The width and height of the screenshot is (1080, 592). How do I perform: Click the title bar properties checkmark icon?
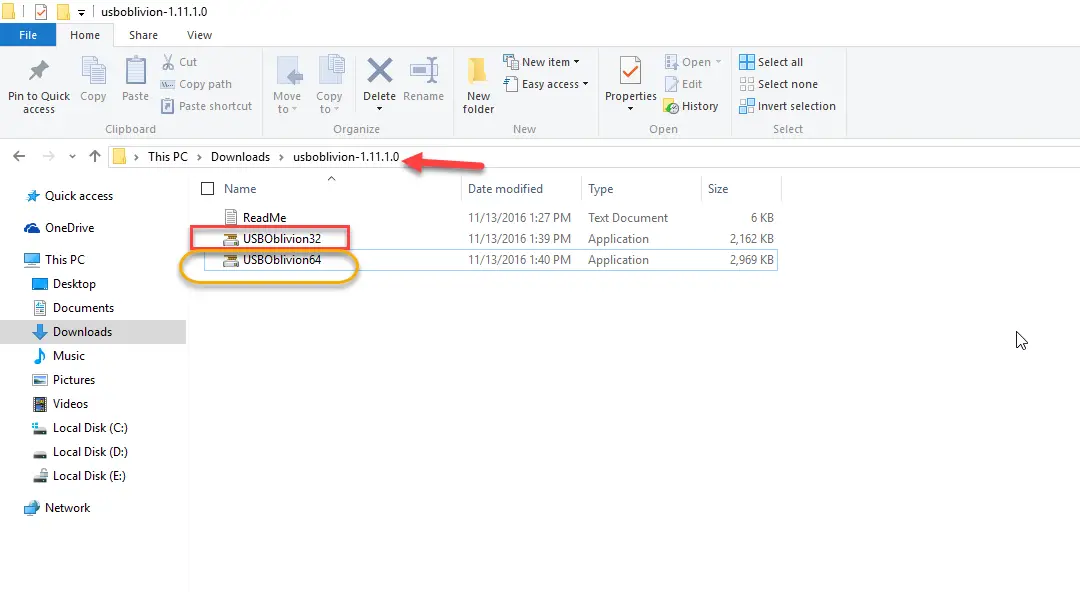click(41, 12)
